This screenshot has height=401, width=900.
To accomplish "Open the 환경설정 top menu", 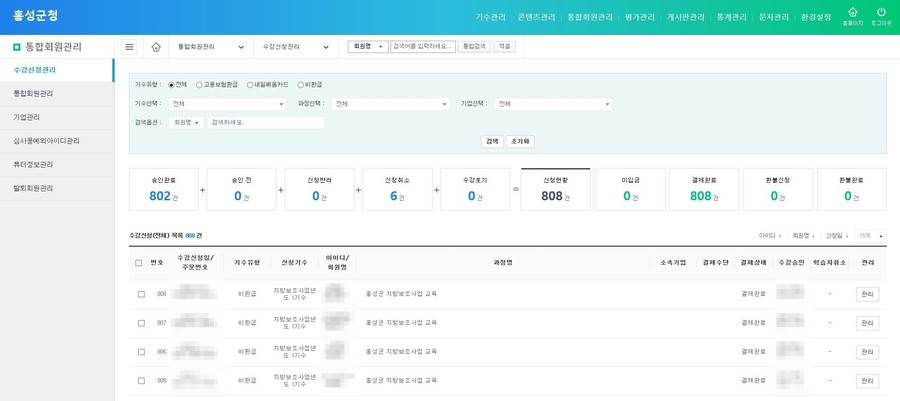I will point(816,17).
